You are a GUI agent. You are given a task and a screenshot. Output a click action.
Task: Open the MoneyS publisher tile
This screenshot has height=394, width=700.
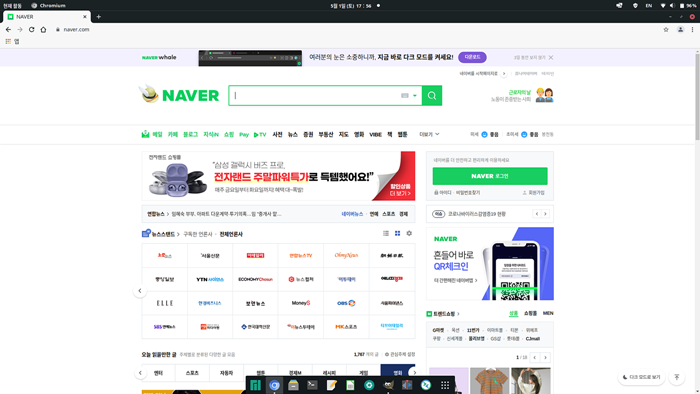click(x=301, y=303)
